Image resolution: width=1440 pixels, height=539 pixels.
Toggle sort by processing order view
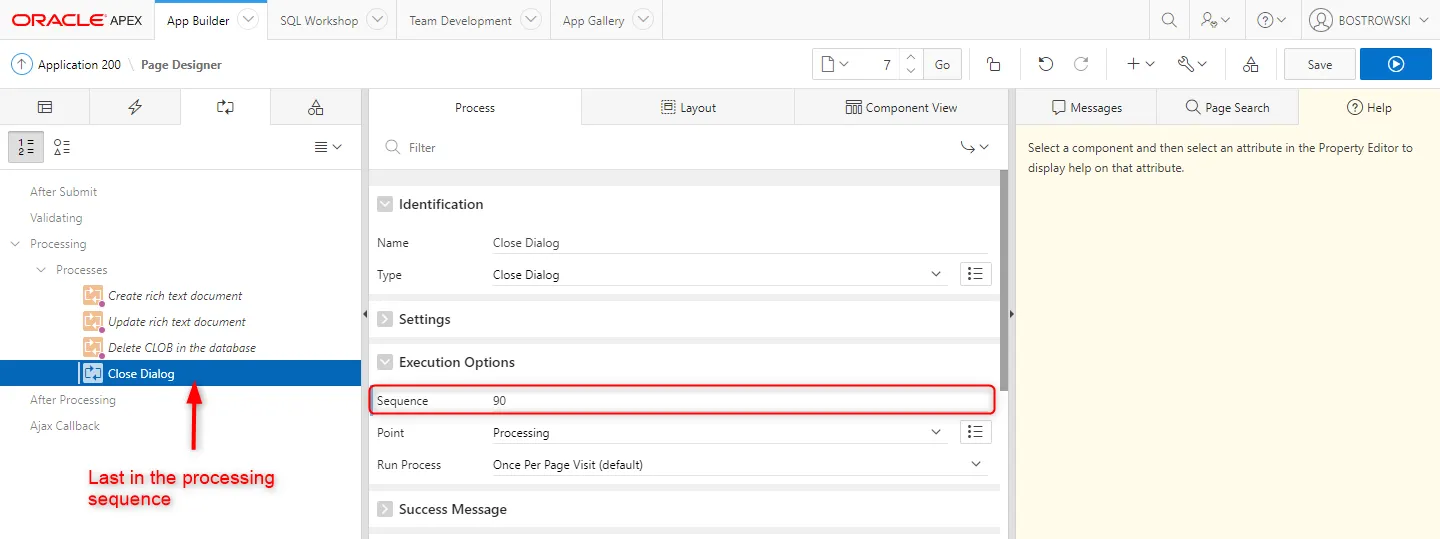tap(26, 147)
